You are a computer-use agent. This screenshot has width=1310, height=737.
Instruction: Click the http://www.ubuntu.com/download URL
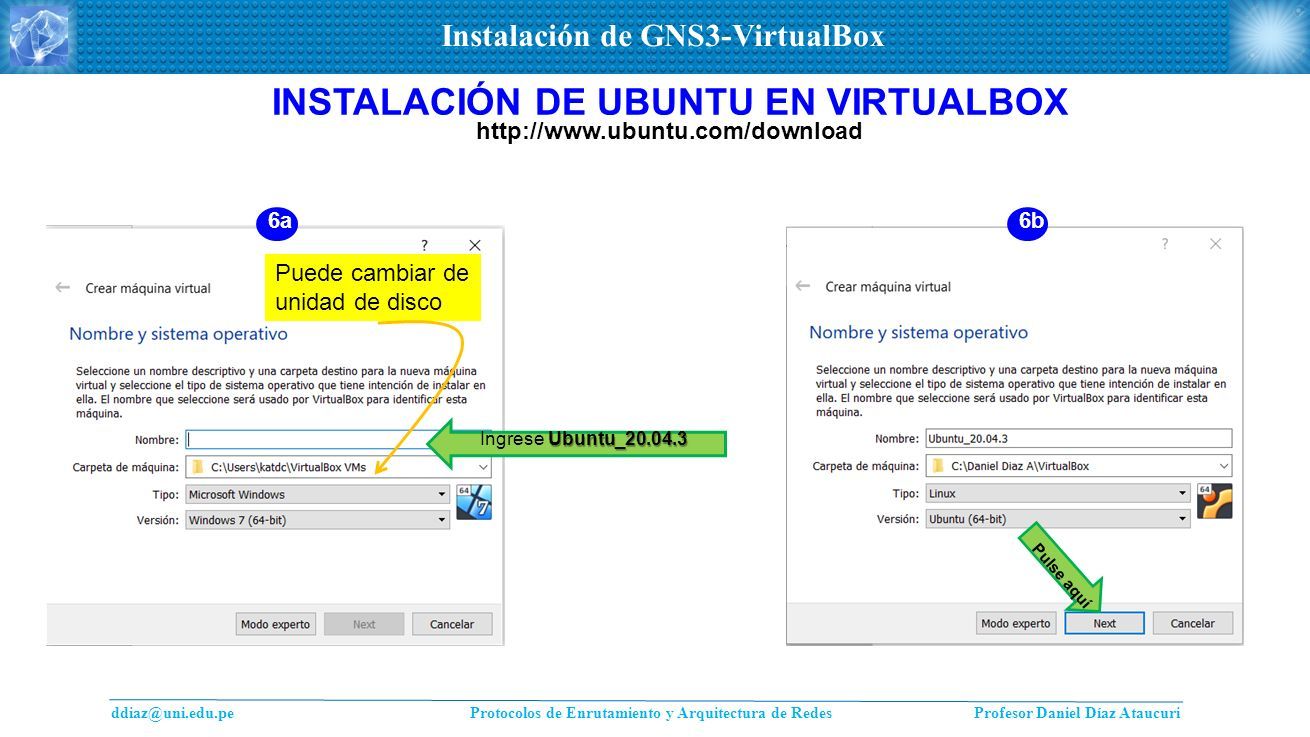[x=669, y=131]
